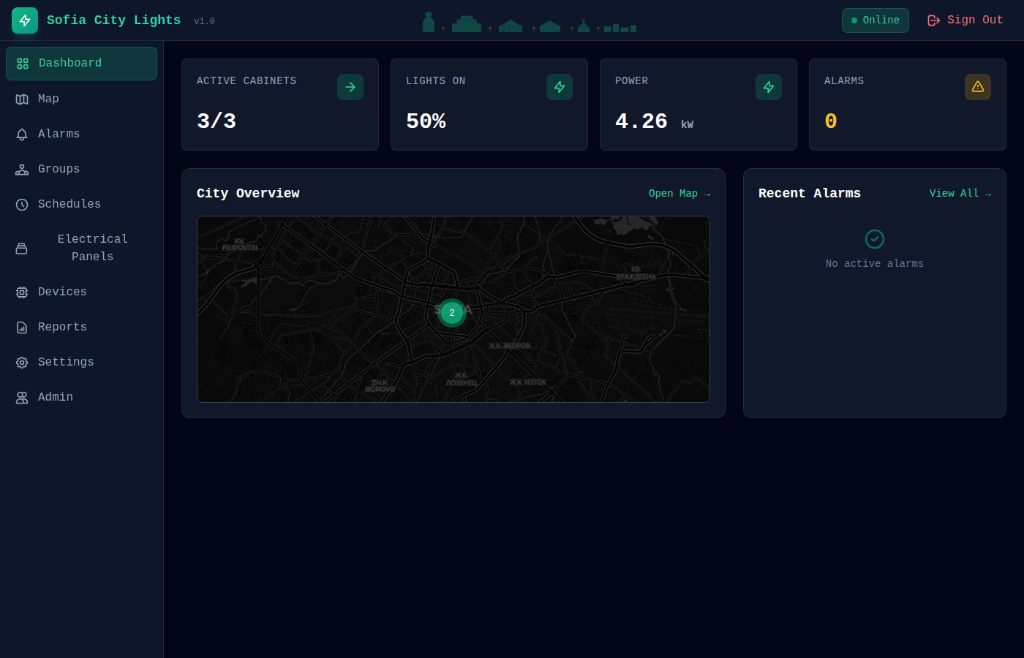Click the Sign Out door icon

pos(932,19)
